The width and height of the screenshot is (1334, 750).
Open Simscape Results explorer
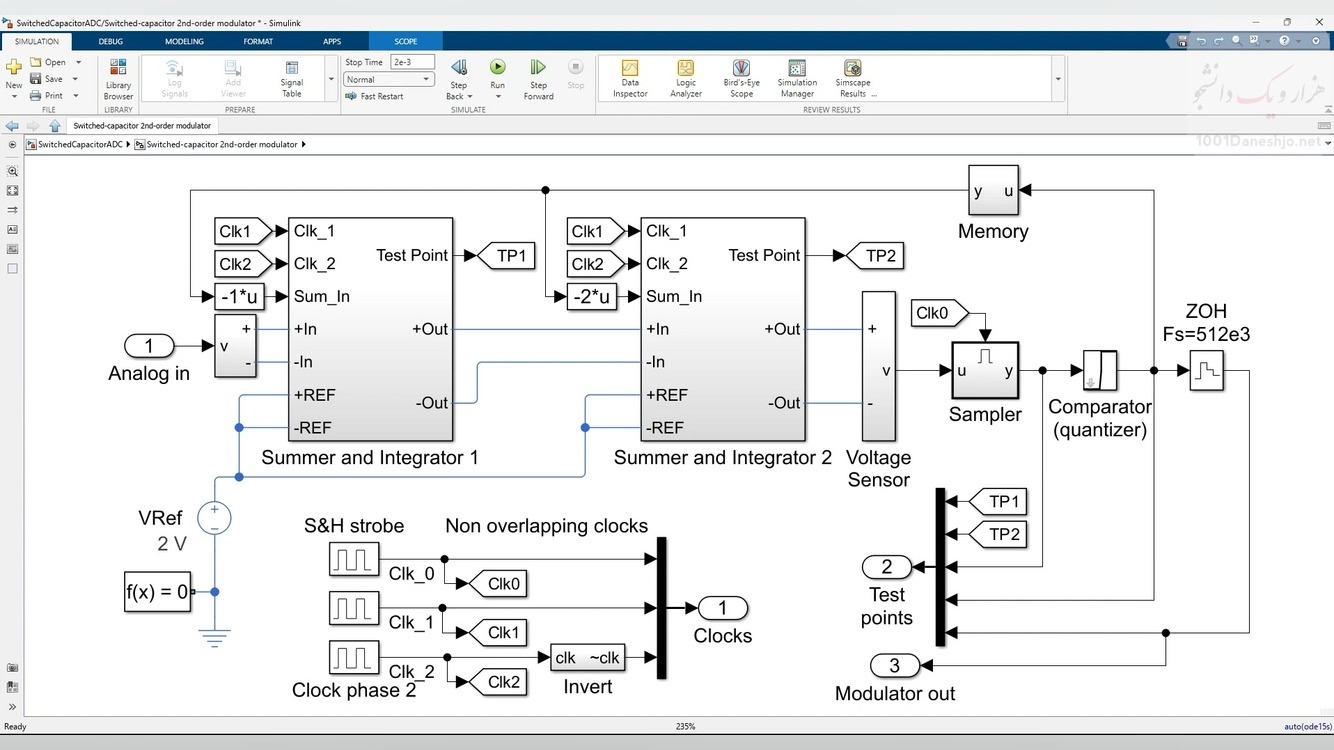(853, 79)
